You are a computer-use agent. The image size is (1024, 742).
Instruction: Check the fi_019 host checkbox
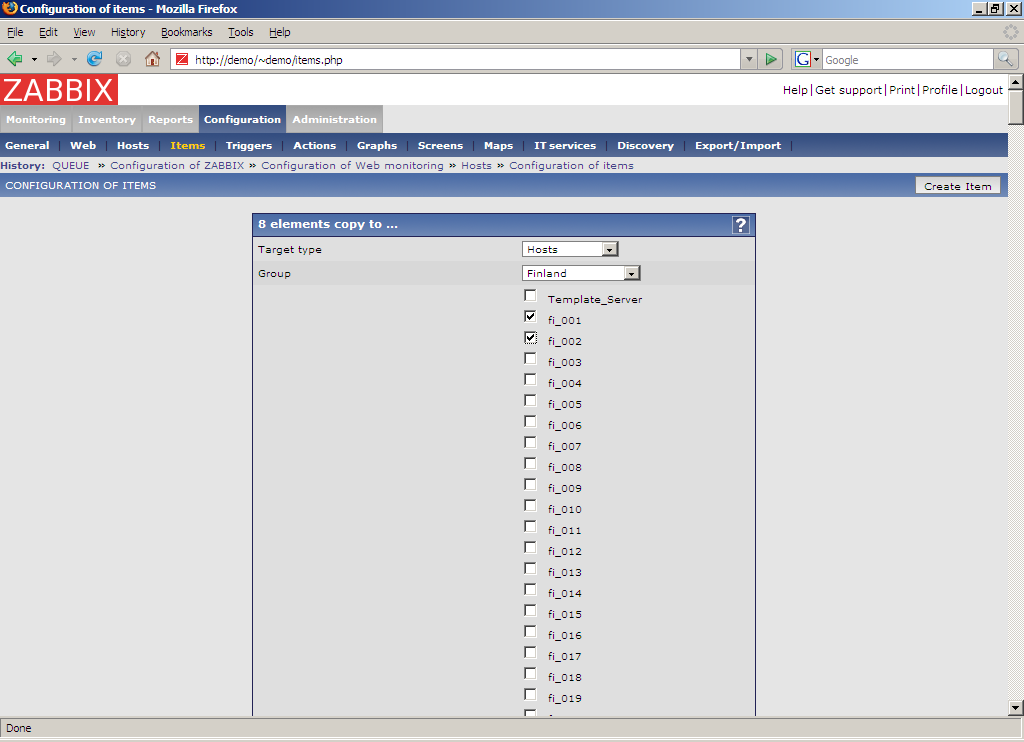(530, 694)
